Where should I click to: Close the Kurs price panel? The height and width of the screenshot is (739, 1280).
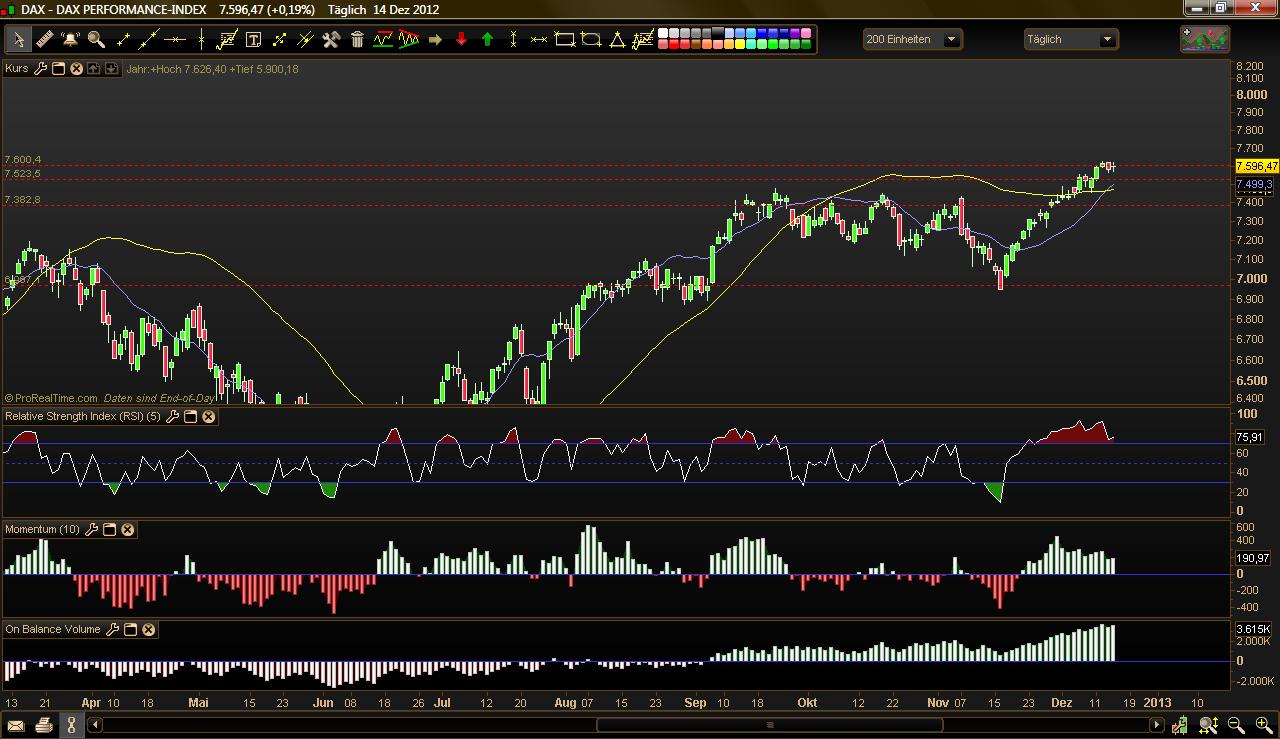76,69
